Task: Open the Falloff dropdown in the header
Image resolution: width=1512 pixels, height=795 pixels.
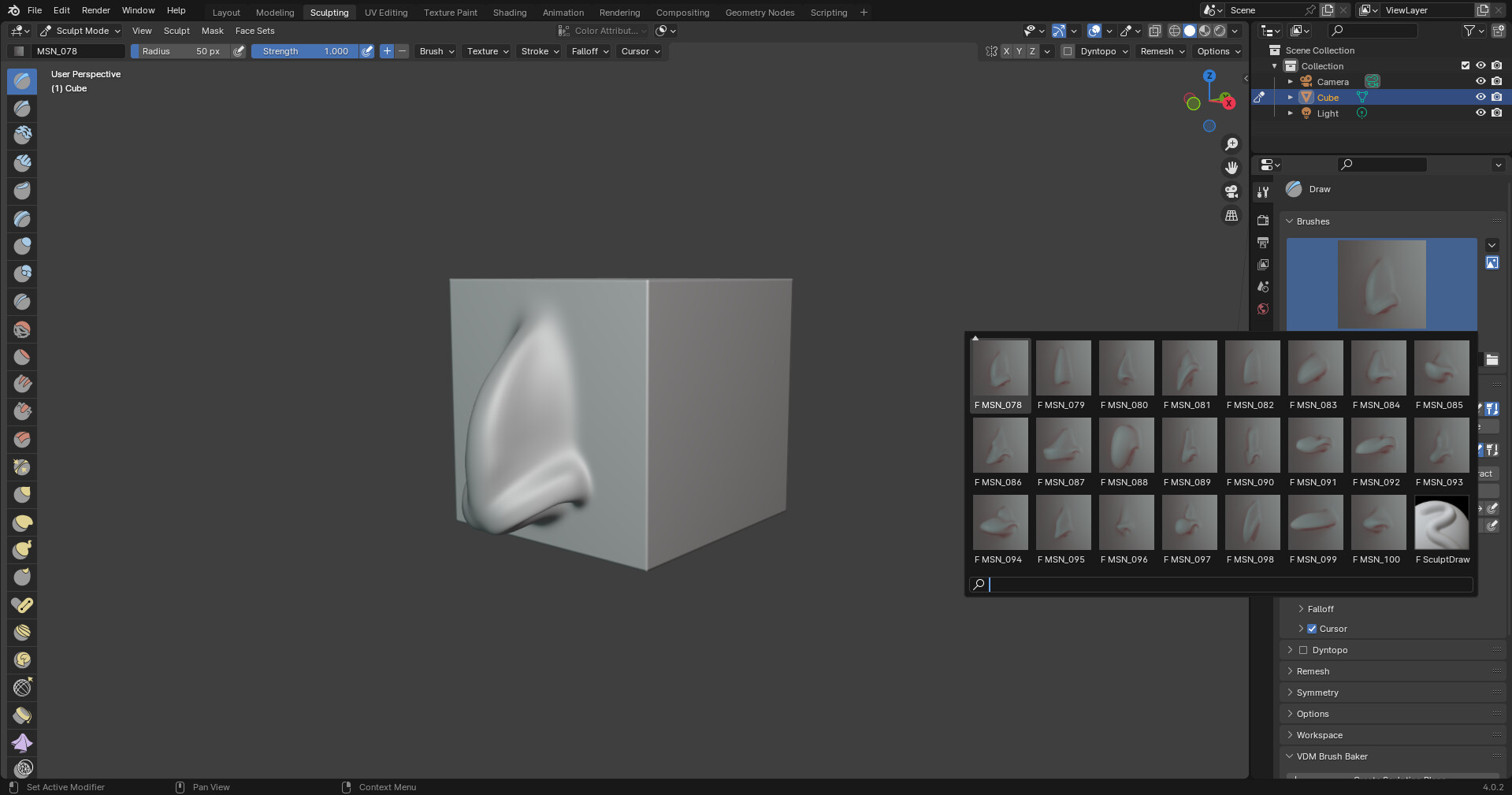Action: (x=588, y=51)
